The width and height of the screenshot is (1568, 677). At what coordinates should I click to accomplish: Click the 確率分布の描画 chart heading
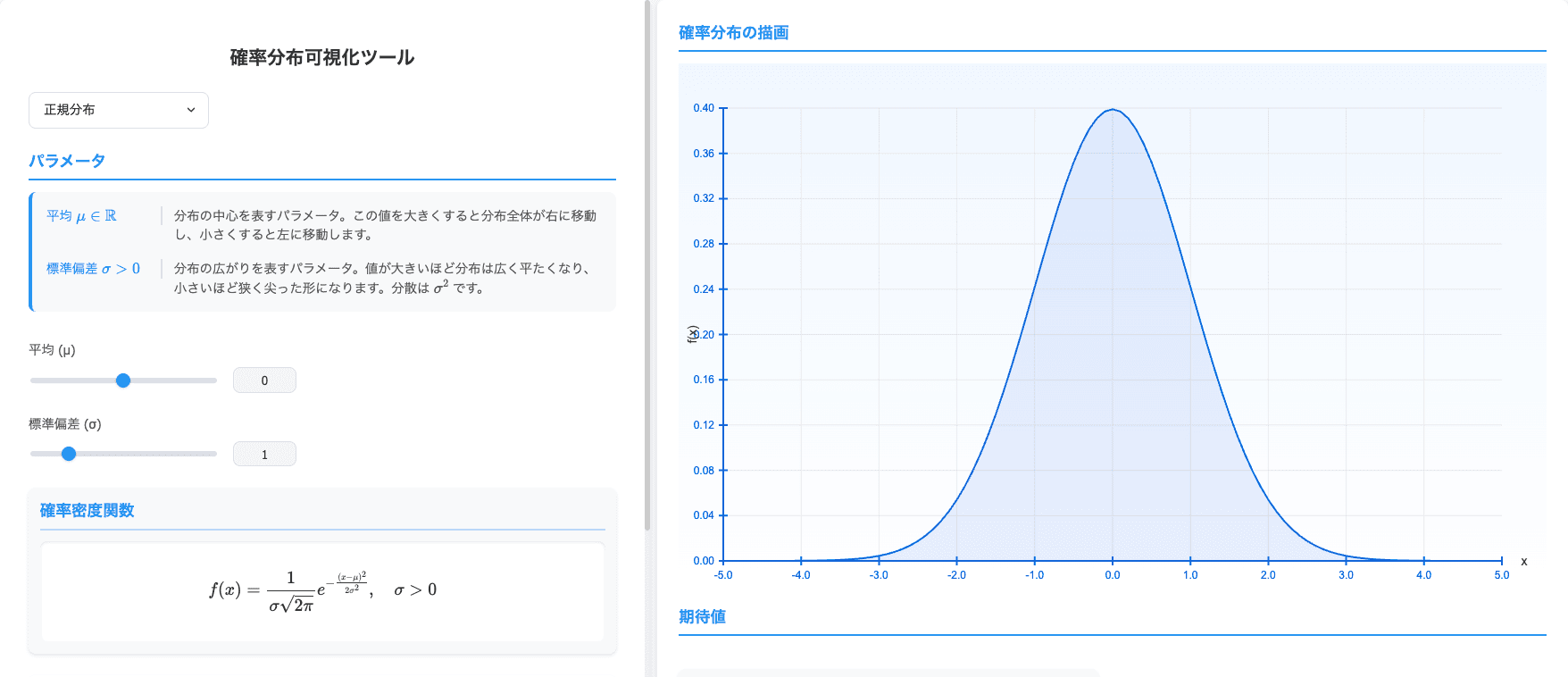733,33
